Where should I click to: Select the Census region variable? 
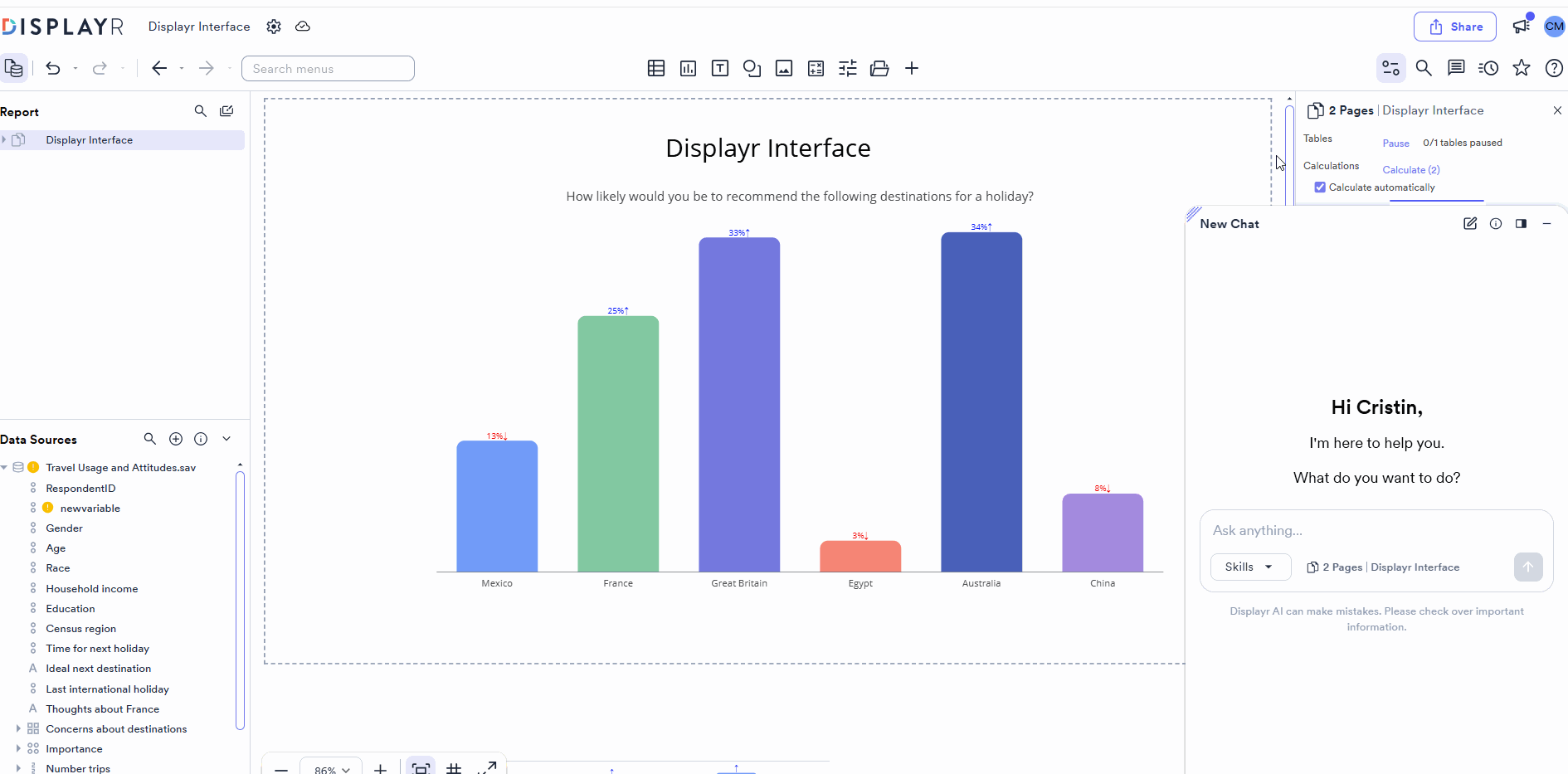80,629
